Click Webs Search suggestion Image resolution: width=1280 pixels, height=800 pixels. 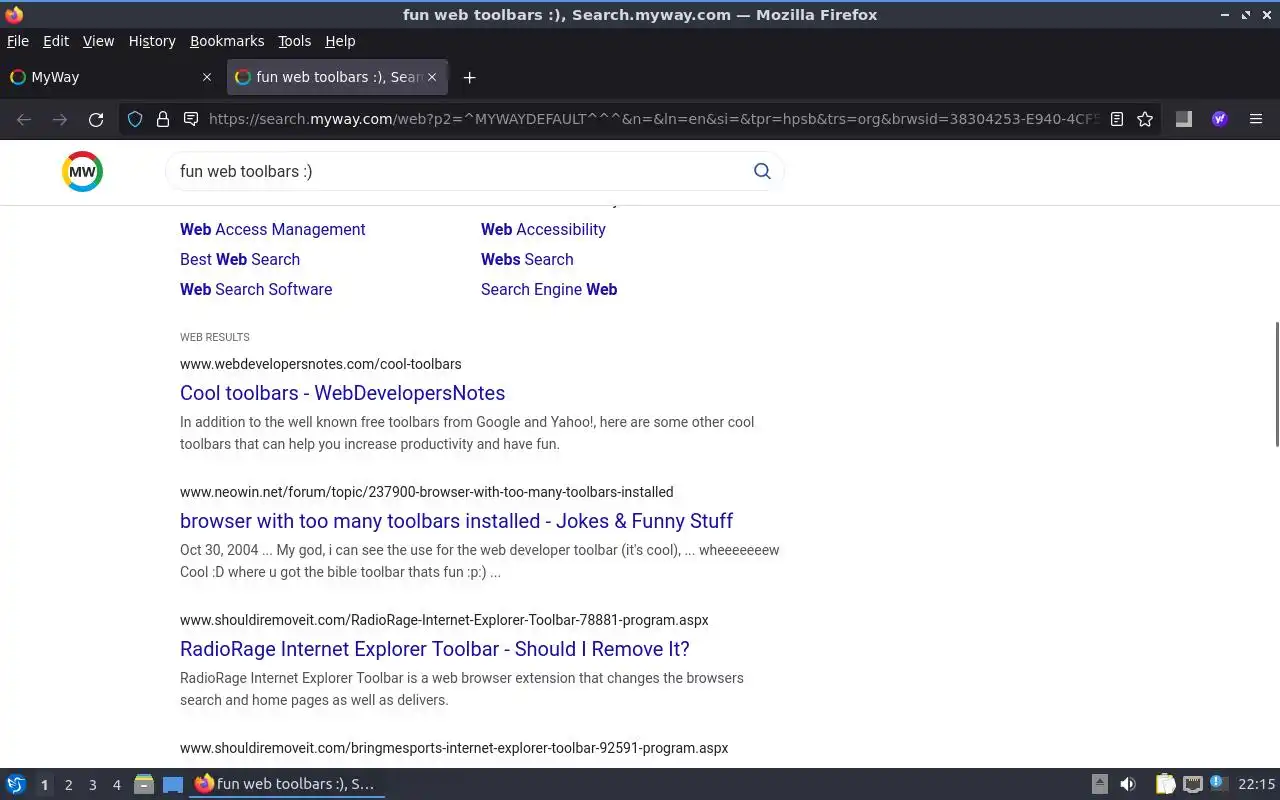(527, 259)
